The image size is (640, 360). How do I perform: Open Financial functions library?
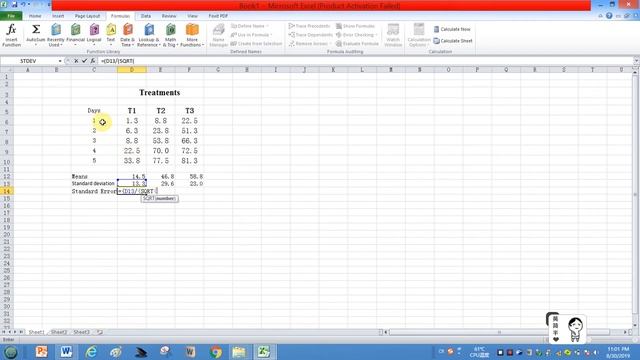point(76,35)
